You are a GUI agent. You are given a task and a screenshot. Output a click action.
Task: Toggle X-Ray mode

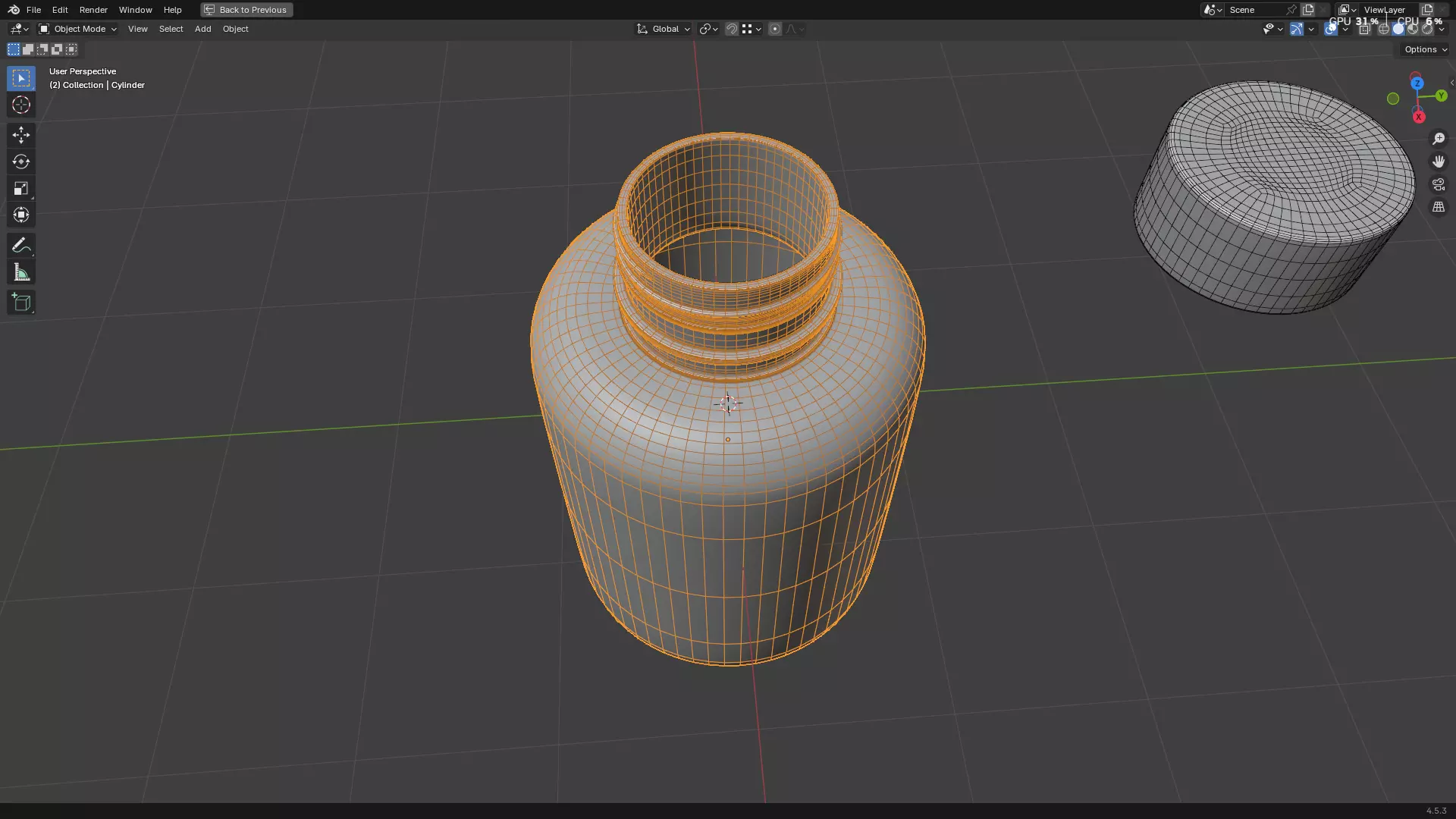tap(1364, 29)
